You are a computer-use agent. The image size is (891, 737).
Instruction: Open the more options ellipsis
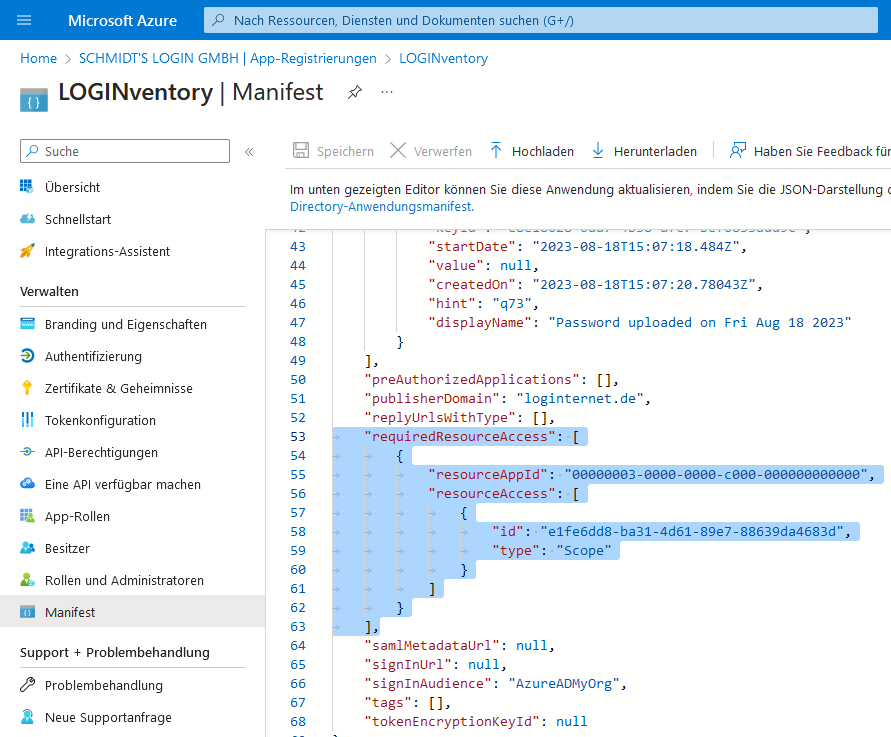[x=387, y=92]
